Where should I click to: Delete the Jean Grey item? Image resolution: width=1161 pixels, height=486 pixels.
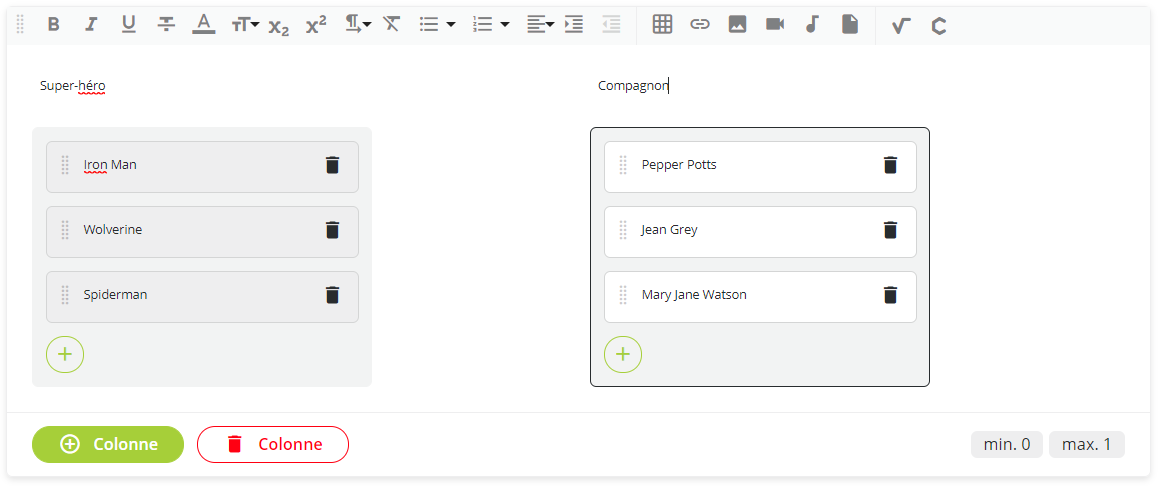click(x=890, y=230)
